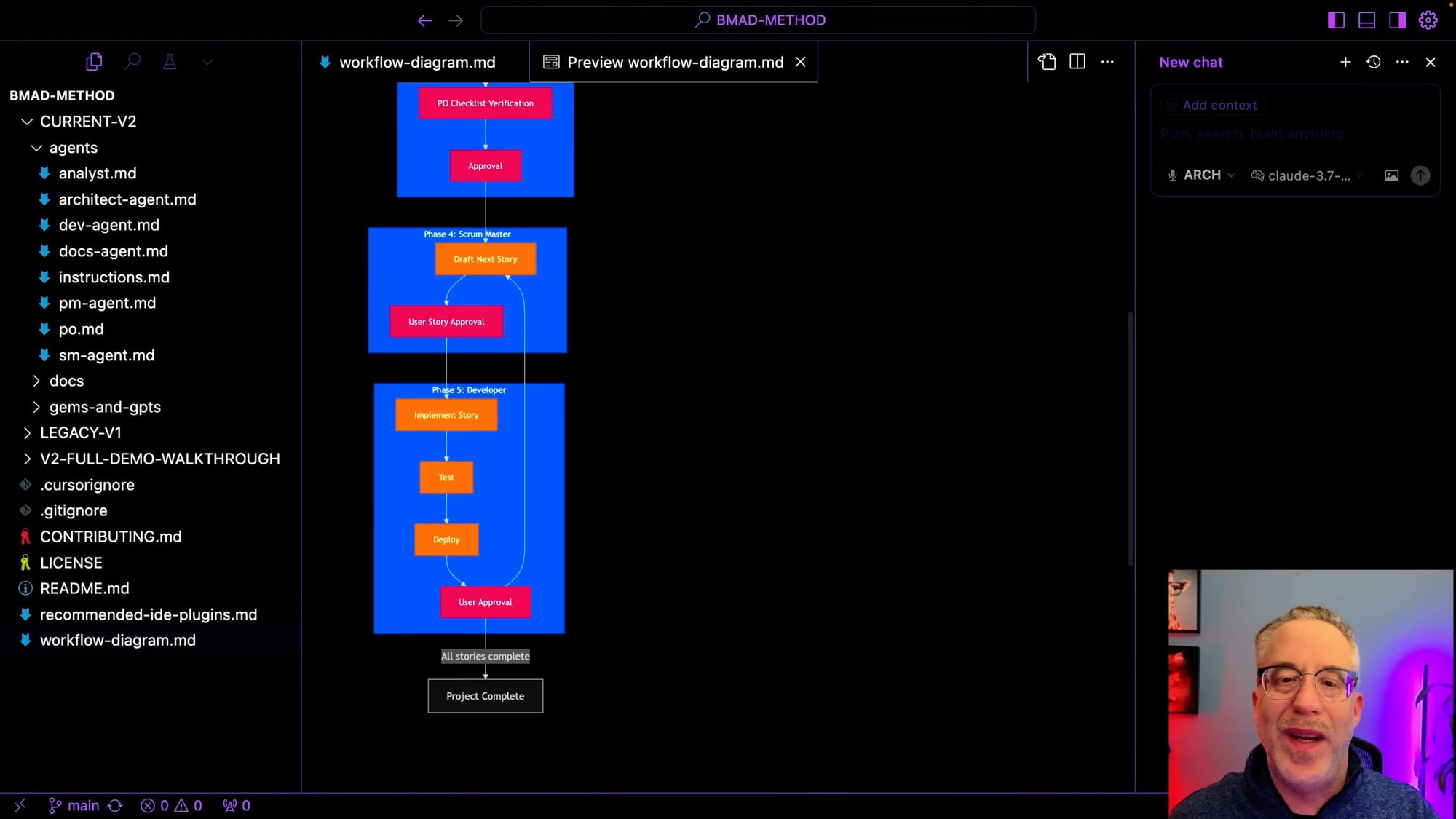Click the Show Source icon for the preview
1456x819 pixels.
coord(1047,62)
